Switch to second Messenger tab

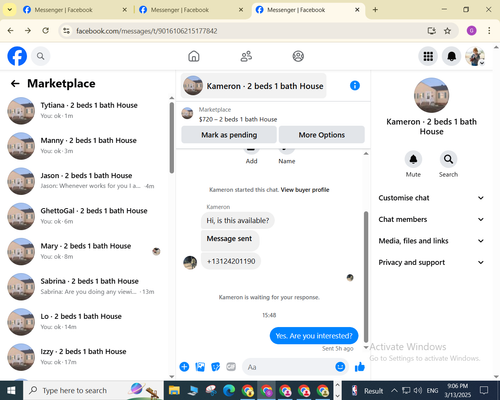pos(191,10)
